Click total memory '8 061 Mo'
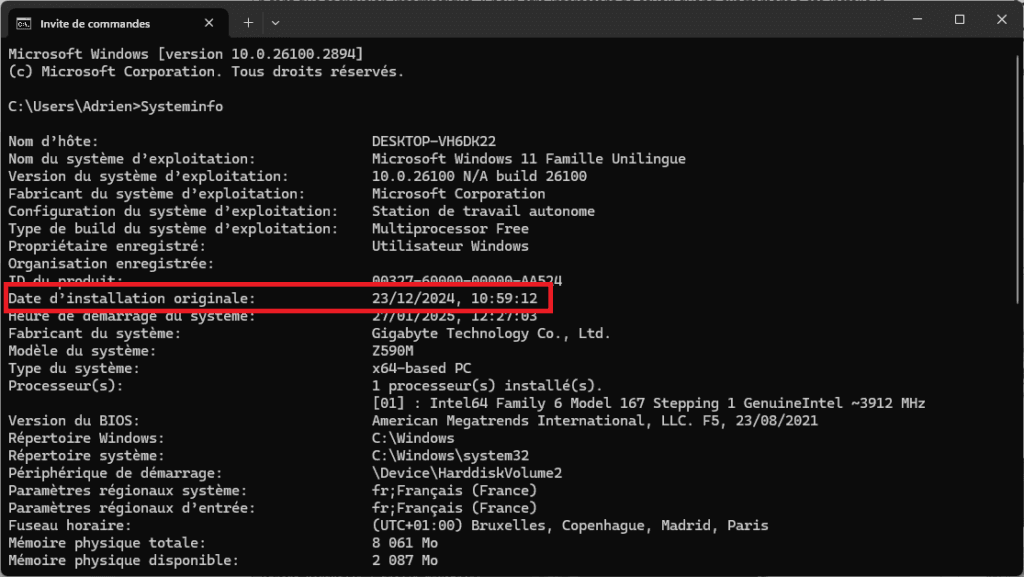Image resolution: width=1024 pixels, height=577 pixels. (x=405, y=543)
